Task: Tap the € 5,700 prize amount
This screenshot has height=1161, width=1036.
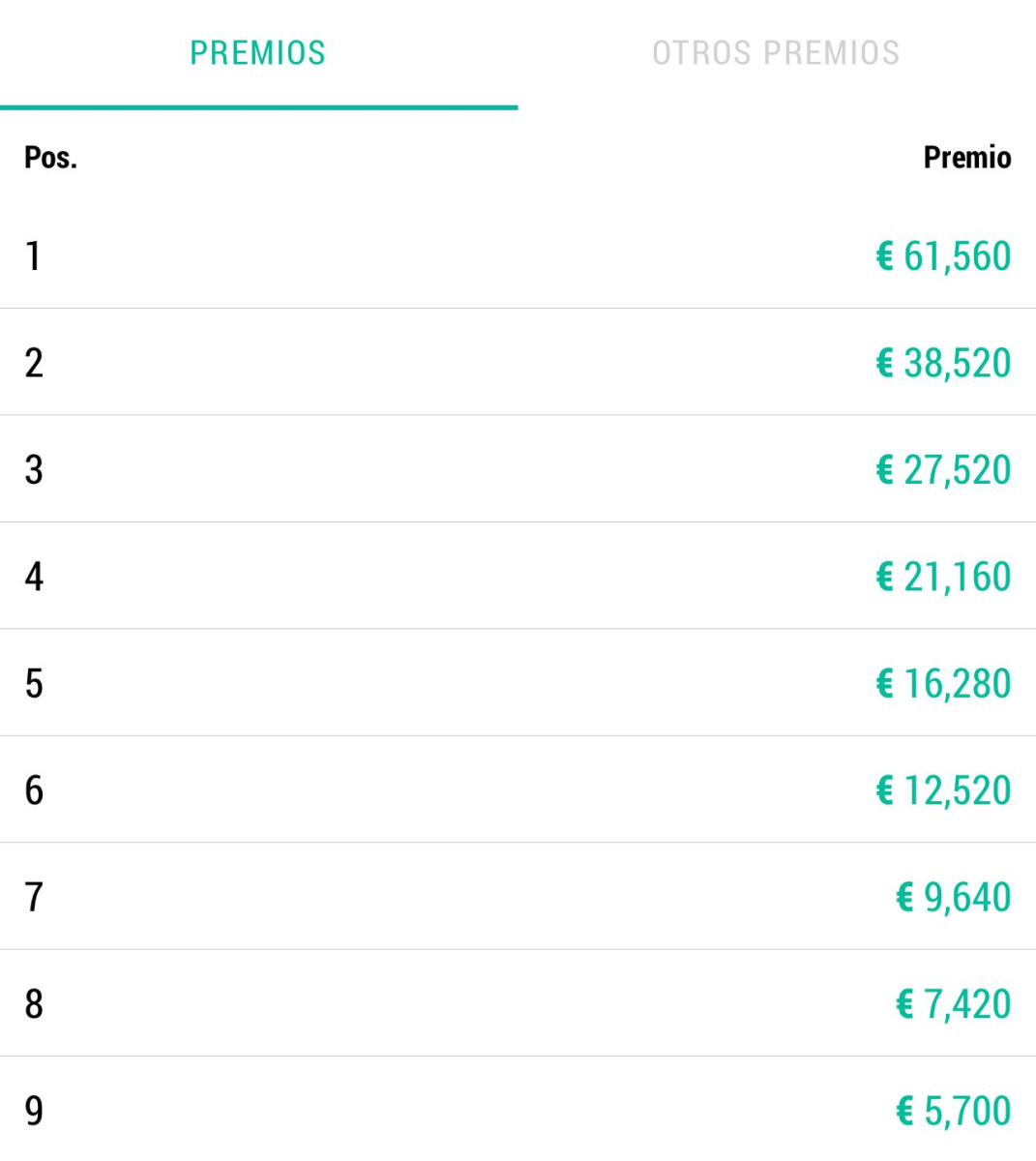Action: pos(953,1111)
